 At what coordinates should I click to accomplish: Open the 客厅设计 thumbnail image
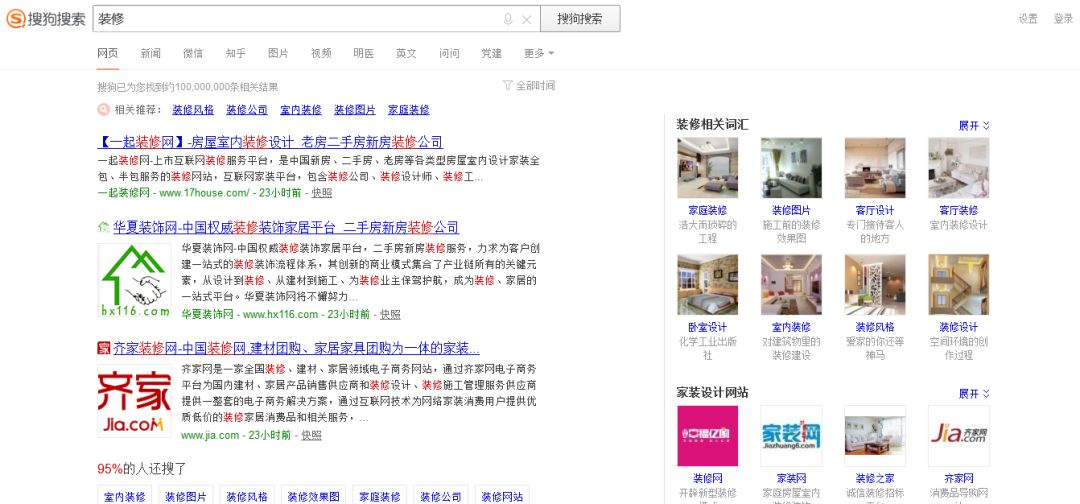875,168
